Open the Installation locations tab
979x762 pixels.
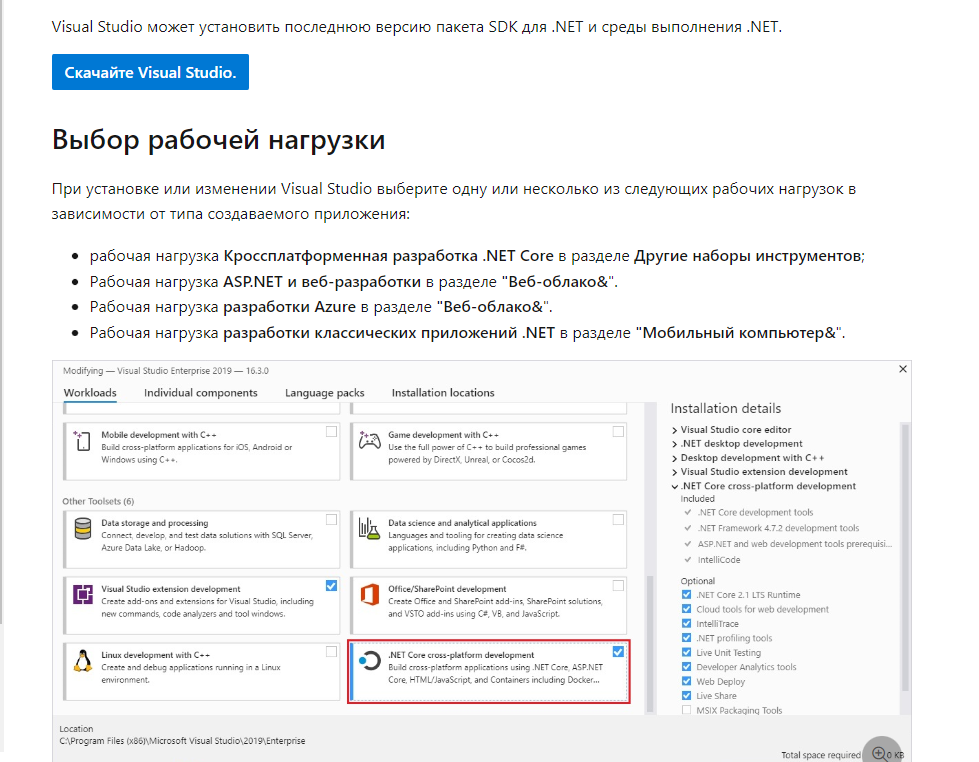(443, 393)
